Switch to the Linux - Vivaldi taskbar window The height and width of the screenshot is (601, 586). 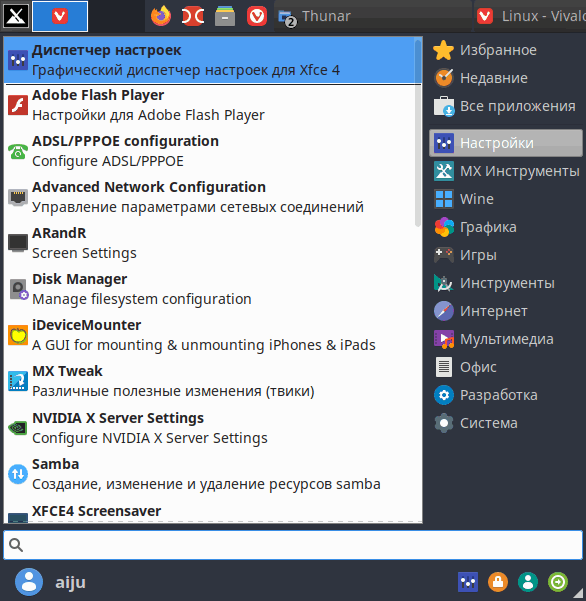pos(530,16)
